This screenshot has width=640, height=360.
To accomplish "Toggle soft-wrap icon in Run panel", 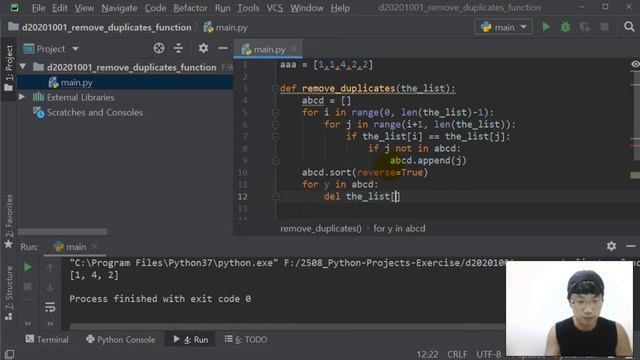I will [50, 307].
